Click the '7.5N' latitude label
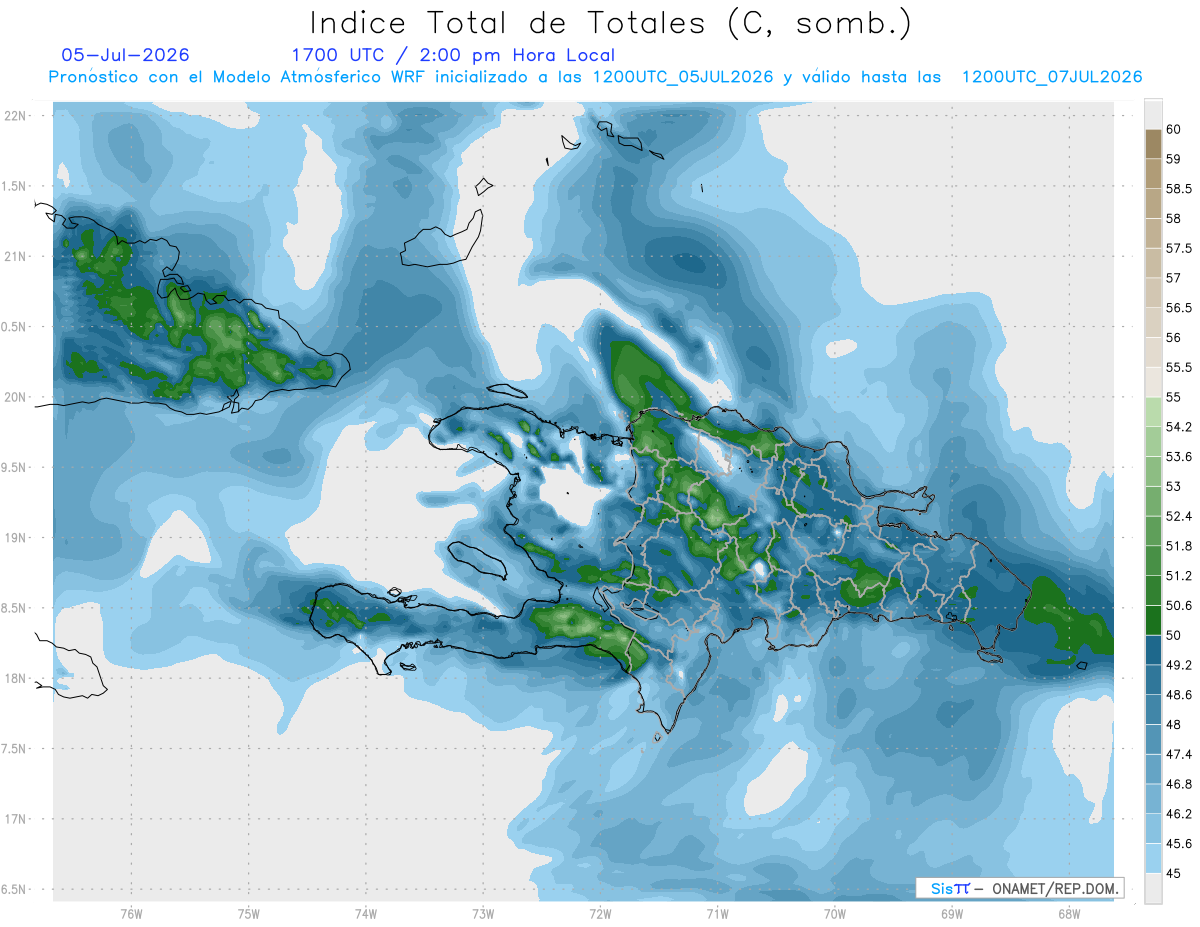 pyautogui.click(x=15, y=749)
